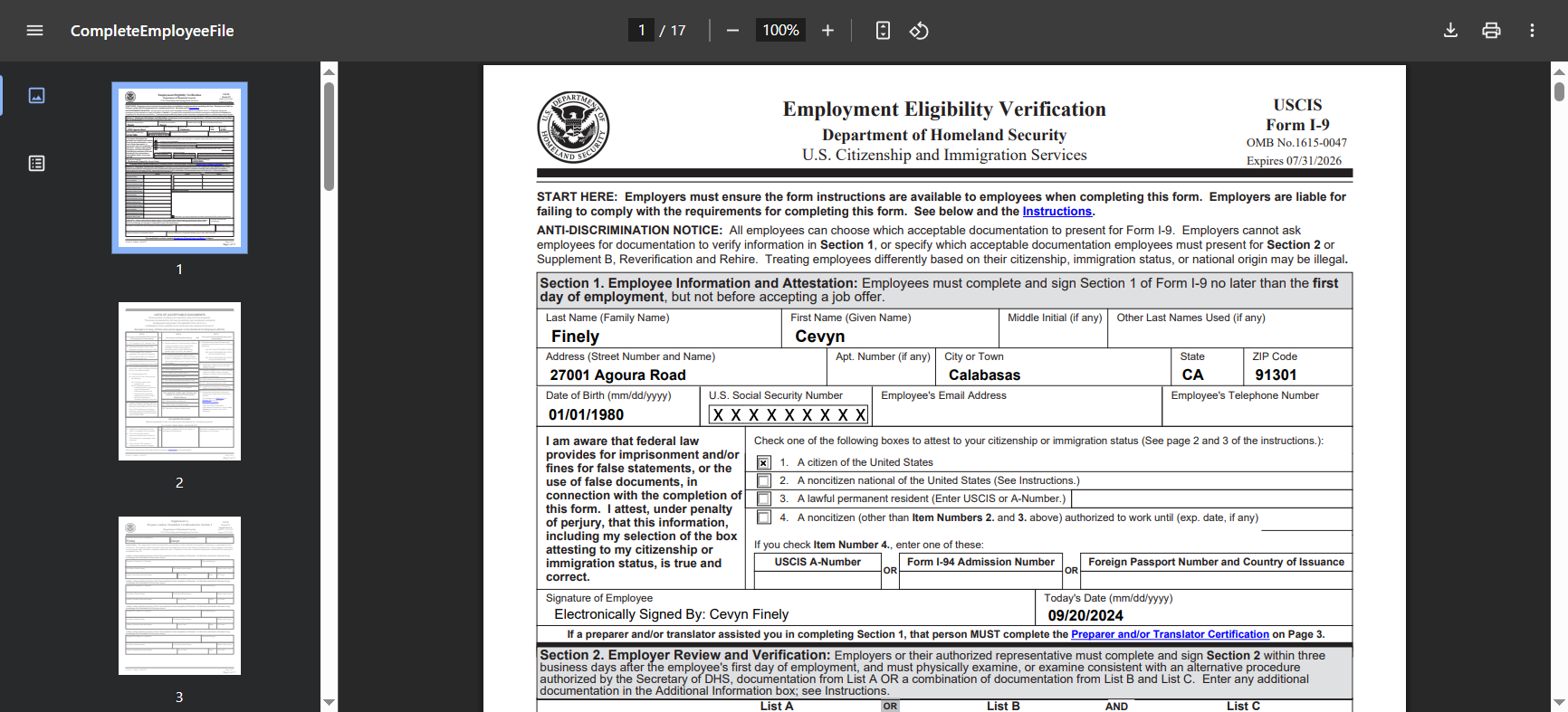Click the Middle Initial field

coord(1054,336)
